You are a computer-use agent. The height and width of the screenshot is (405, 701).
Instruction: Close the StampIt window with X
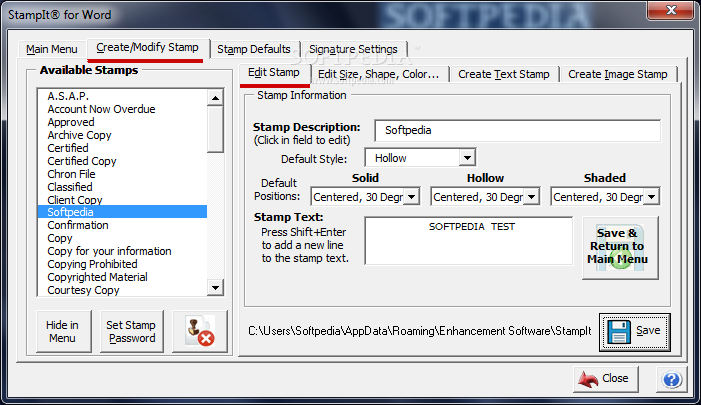click(671, 10)
